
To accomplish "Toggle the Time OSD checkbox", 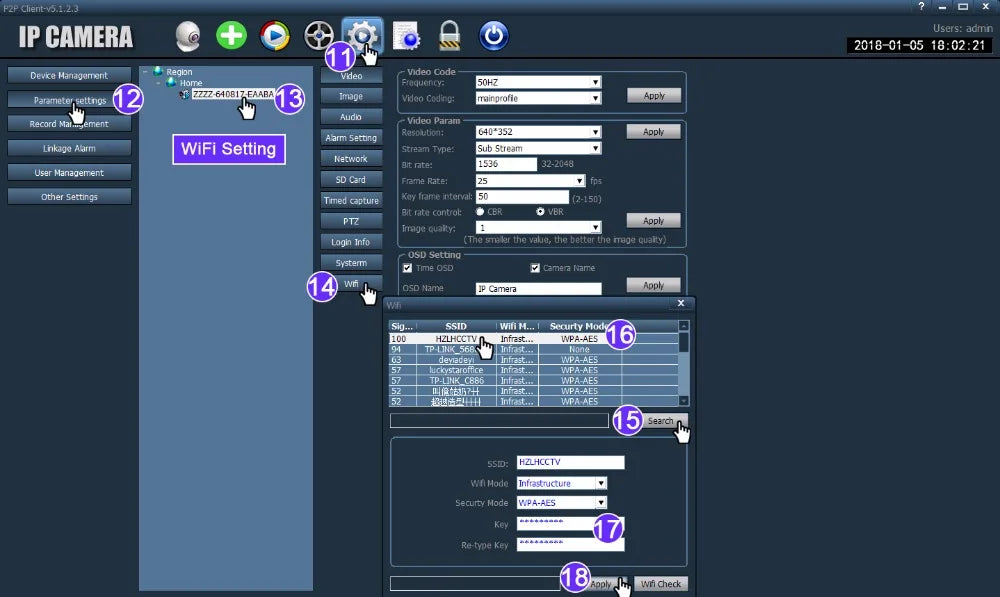I will 408,268.
